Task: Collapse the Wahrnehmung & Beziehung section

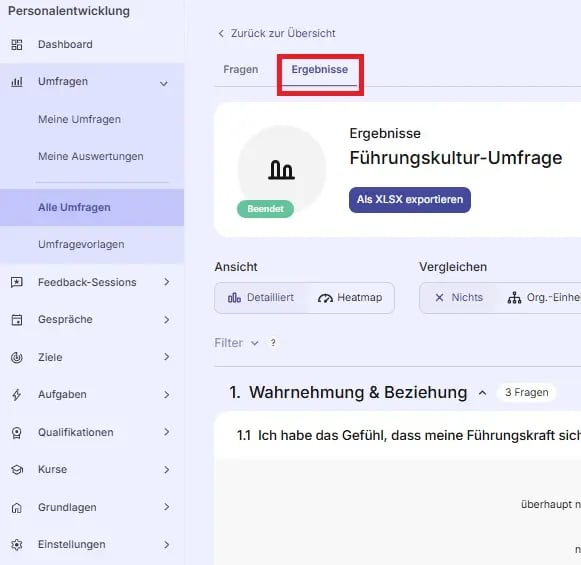Action: pyautogui.click(x=482, y=393)
